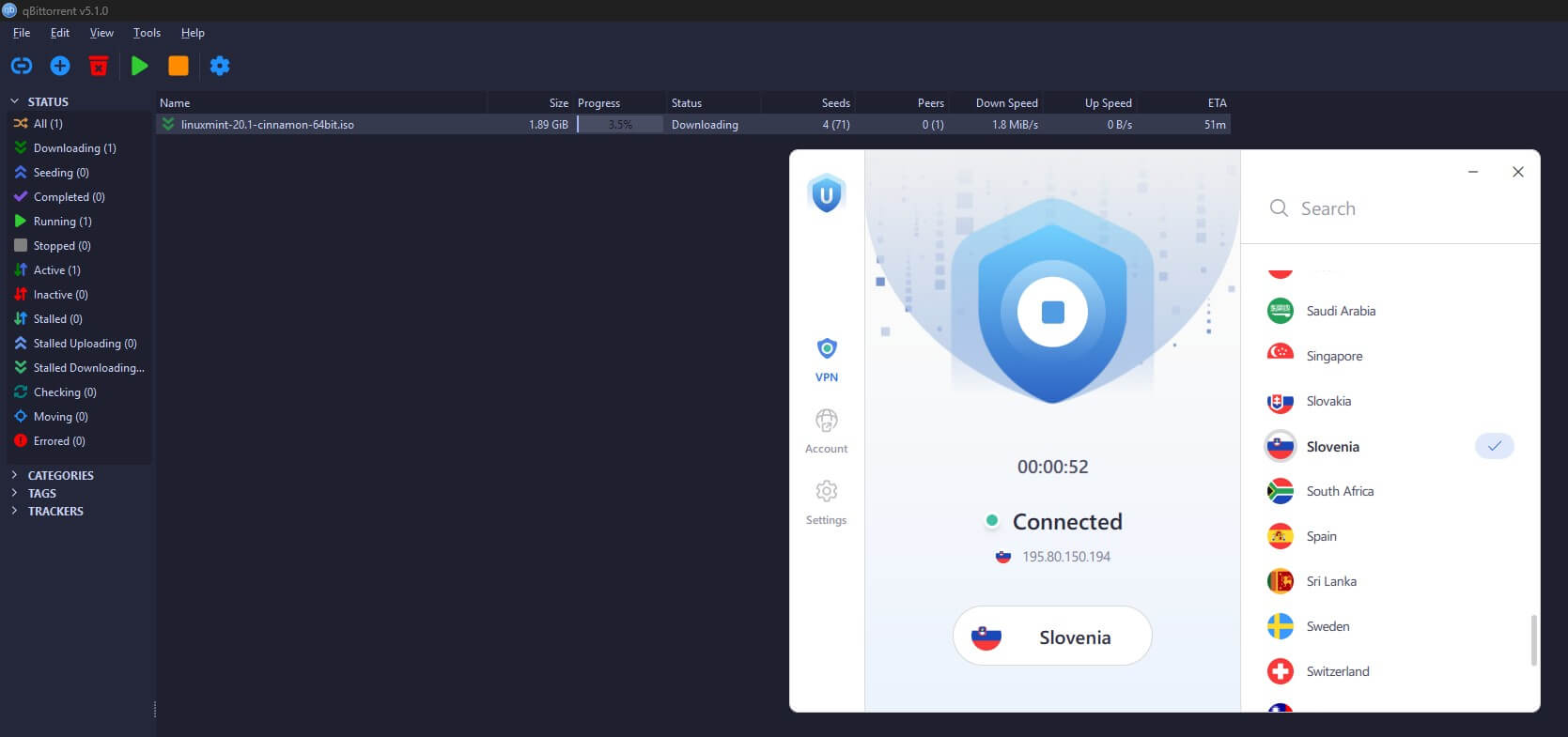Image resolution: width=1568 pixels, height=737 pixels.
Task: Select Spain from server list
Action: click(x=1390, y=536)
